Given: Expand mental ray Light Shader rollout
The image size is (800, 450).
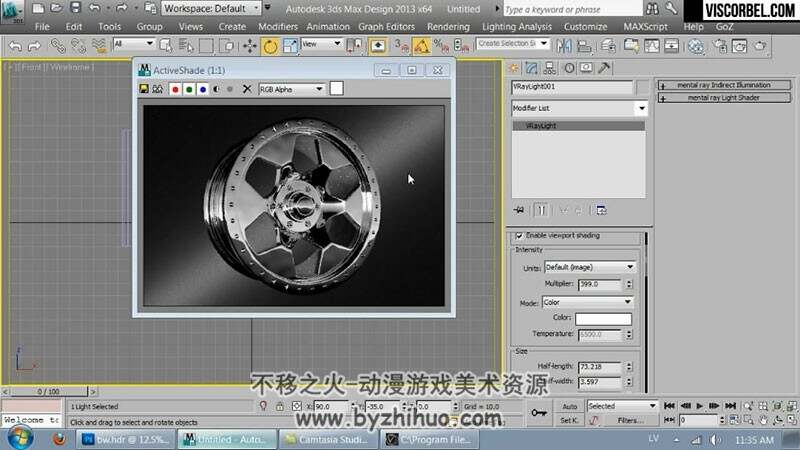Looking at the screenshot, I should (724, 97).
